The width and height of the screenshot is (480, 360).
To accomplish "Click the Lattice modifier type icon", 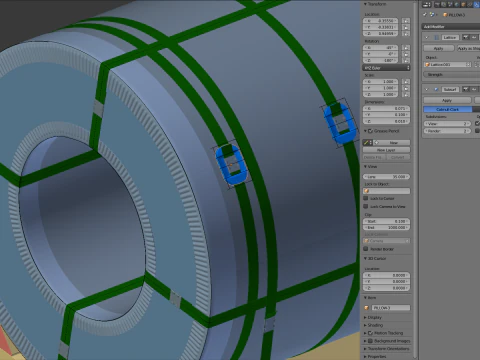I will [436, 37].
